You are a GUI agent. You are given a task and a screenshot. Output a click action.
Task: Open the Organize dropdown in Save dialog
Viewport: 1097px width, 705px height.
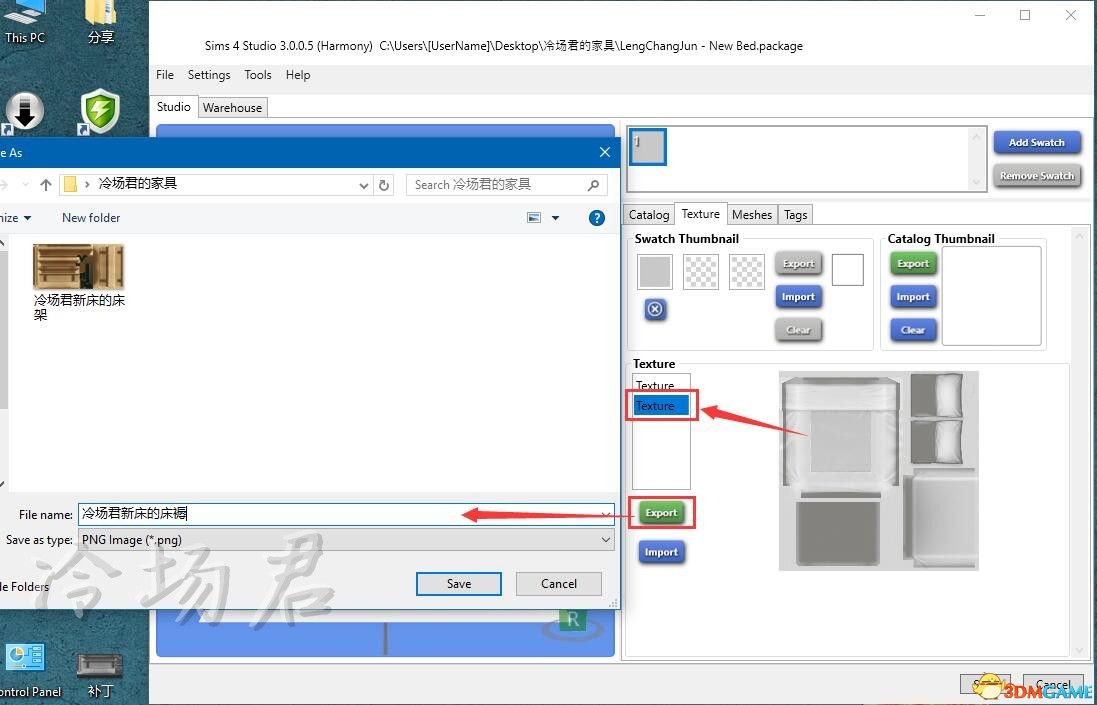(x=15, y=218)
